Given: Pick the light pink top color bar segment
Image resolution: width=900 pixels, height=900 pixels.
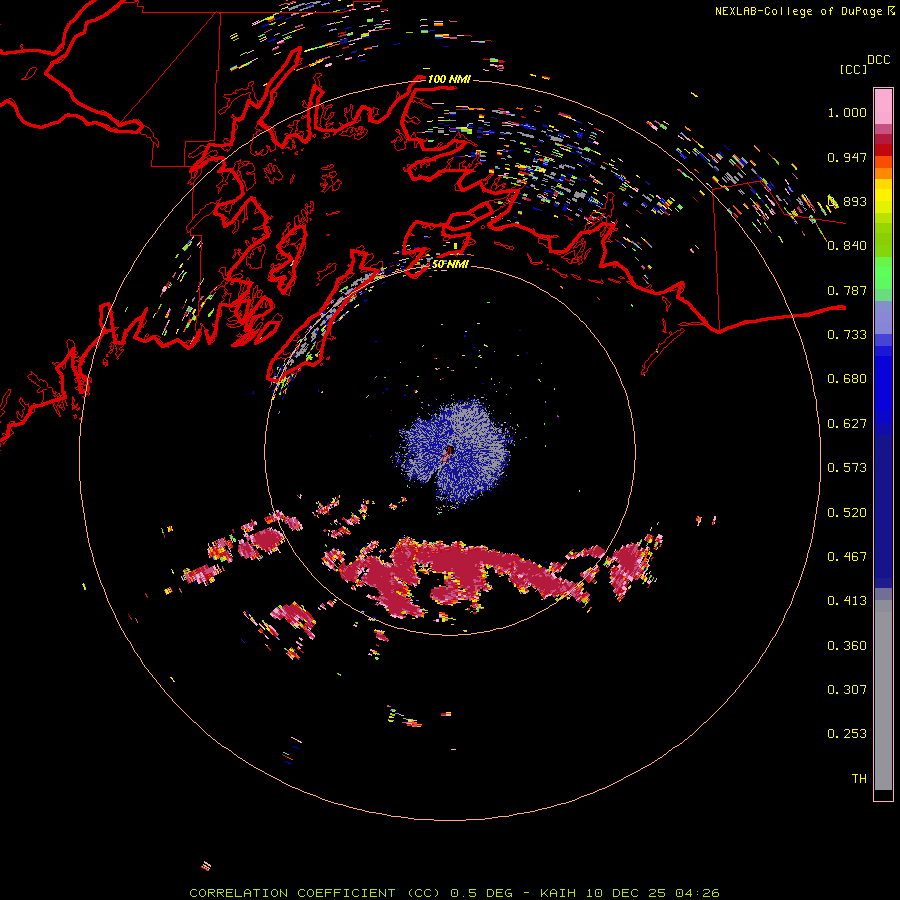Looking at the screenshot, I should (883, 106).
